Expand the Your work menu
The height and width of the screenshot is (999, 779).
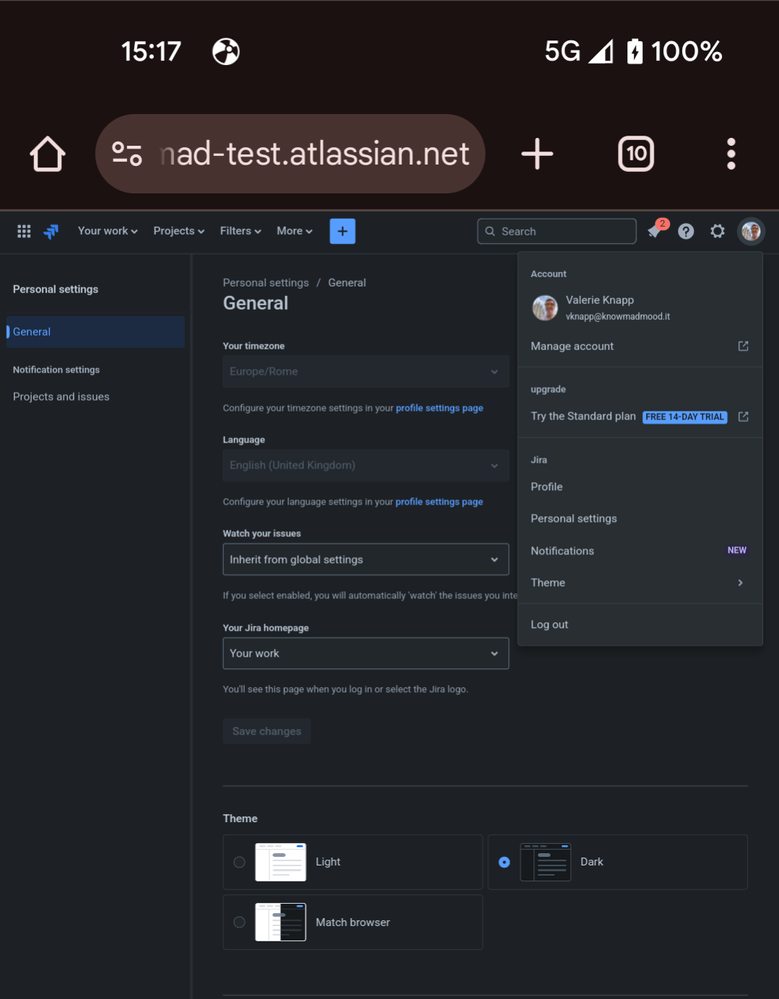tap(108, 231)
